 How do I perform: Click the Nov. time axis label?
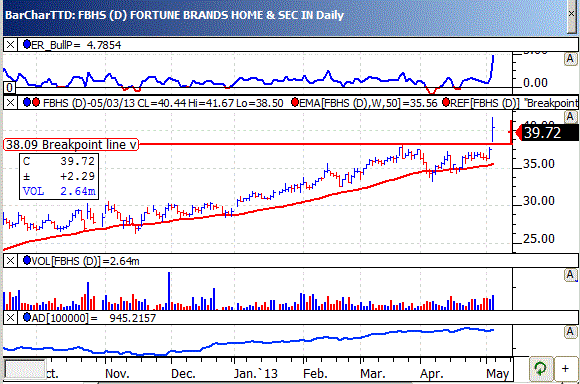[117, 374]
